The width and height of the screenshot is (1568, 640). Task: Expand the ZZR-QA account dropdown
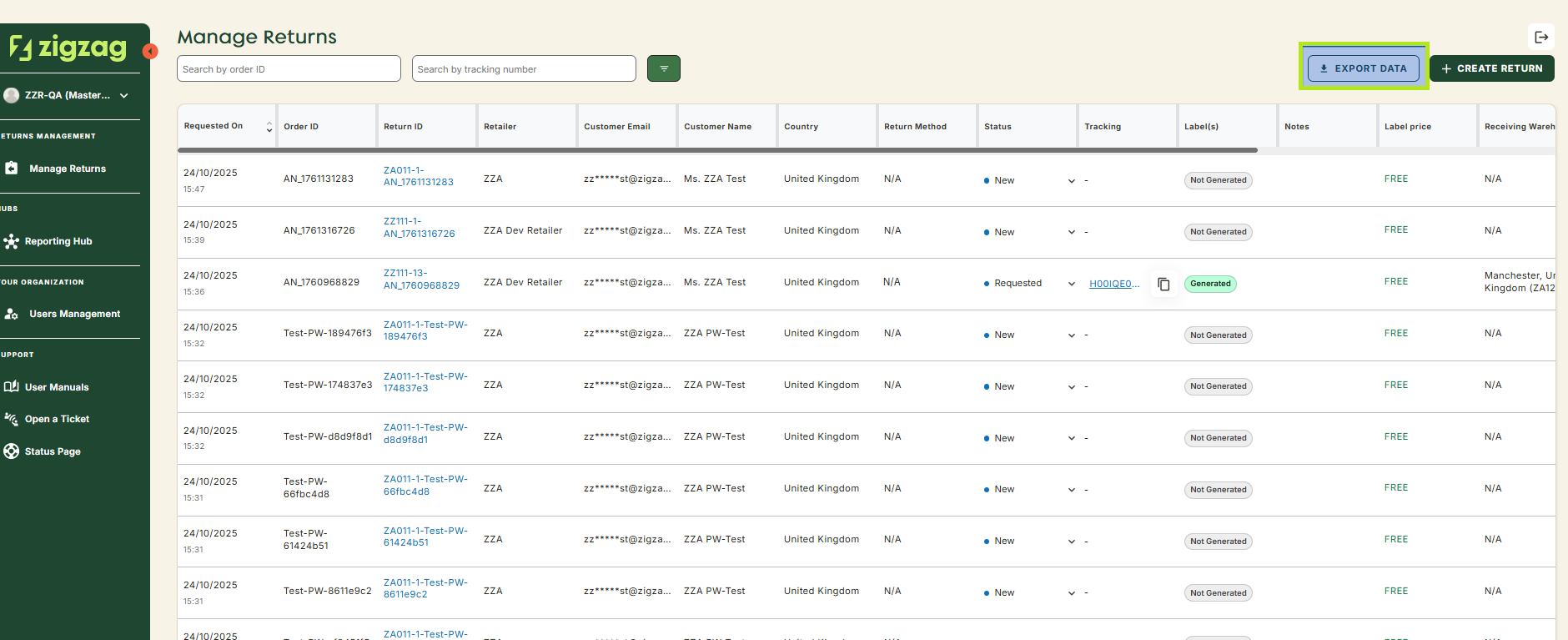pyautogui.click(x=123, y=95)
